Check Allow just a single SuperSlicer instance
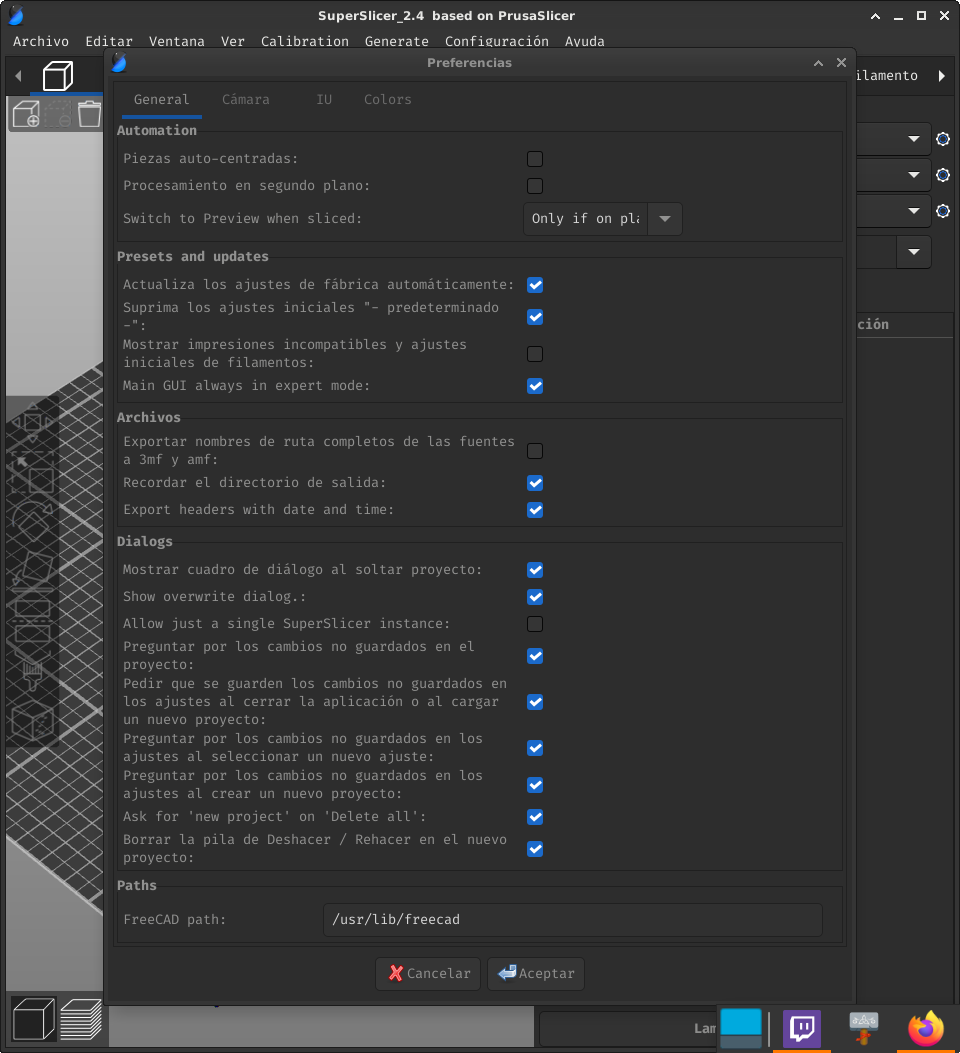This screenshot has width=960, height=1053. tap(535, 624)
